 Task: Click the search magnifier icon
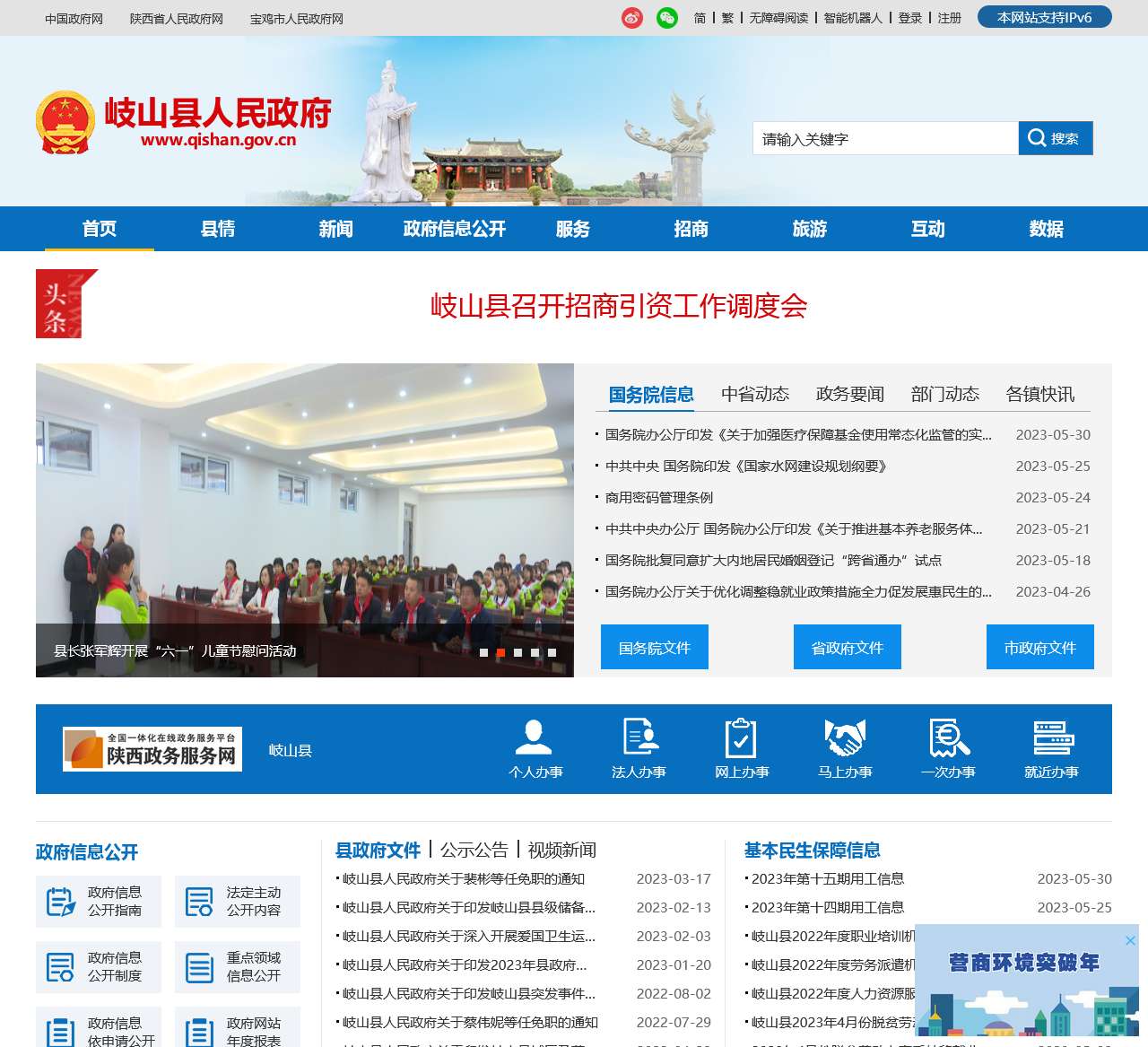pyautogui.click(x=1037, y=138)
